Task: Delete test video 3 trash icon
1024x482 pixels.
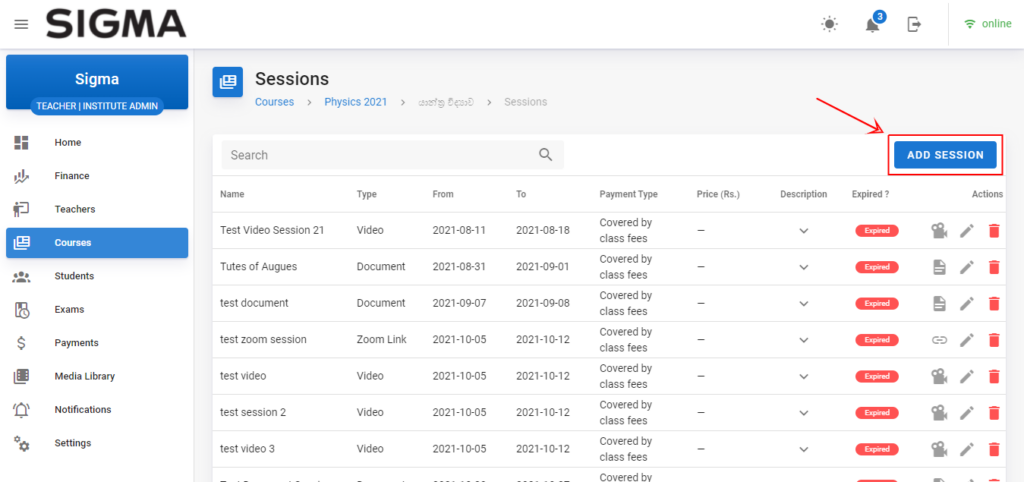Action: (x=994, y=450)
